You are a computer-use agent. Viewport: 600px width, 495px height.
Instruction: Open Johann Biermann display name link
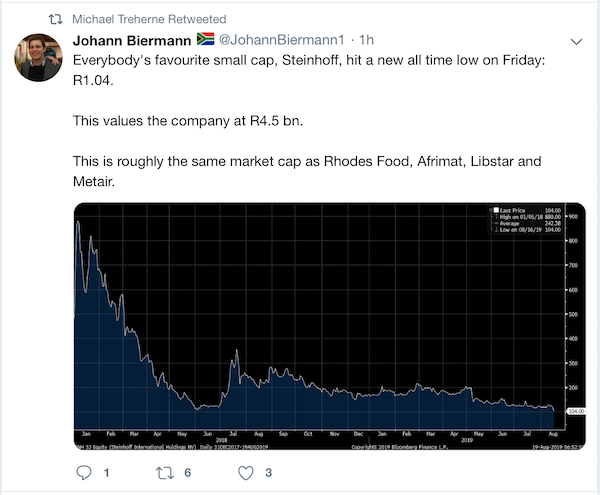click(x=132, y=40)
